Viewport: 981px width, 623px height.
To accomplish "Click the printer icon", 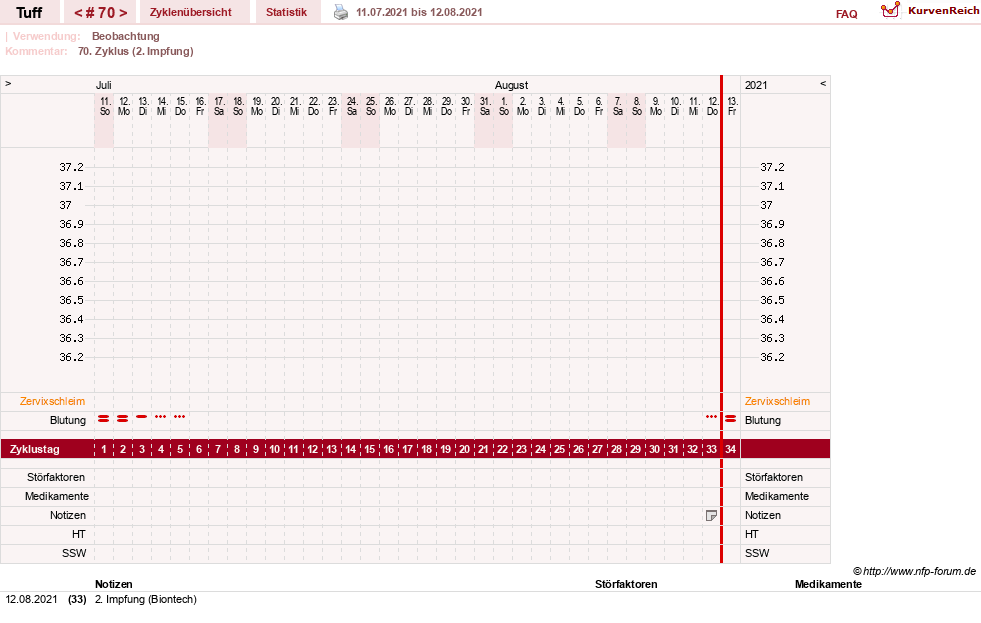I will [340, 12].
